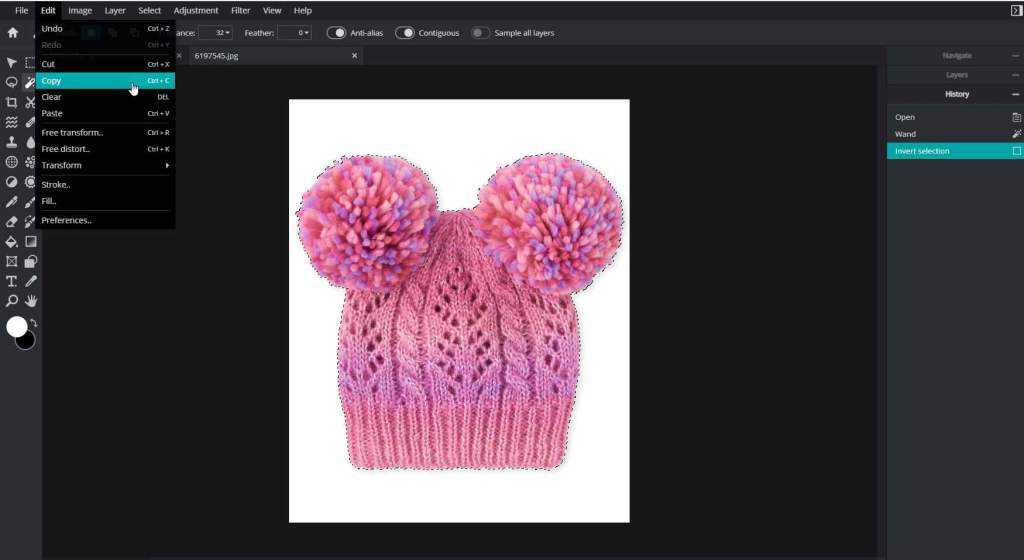Close the 6197545.jpg tab
Screen dimensions: 1024x560
click(355, 55)
